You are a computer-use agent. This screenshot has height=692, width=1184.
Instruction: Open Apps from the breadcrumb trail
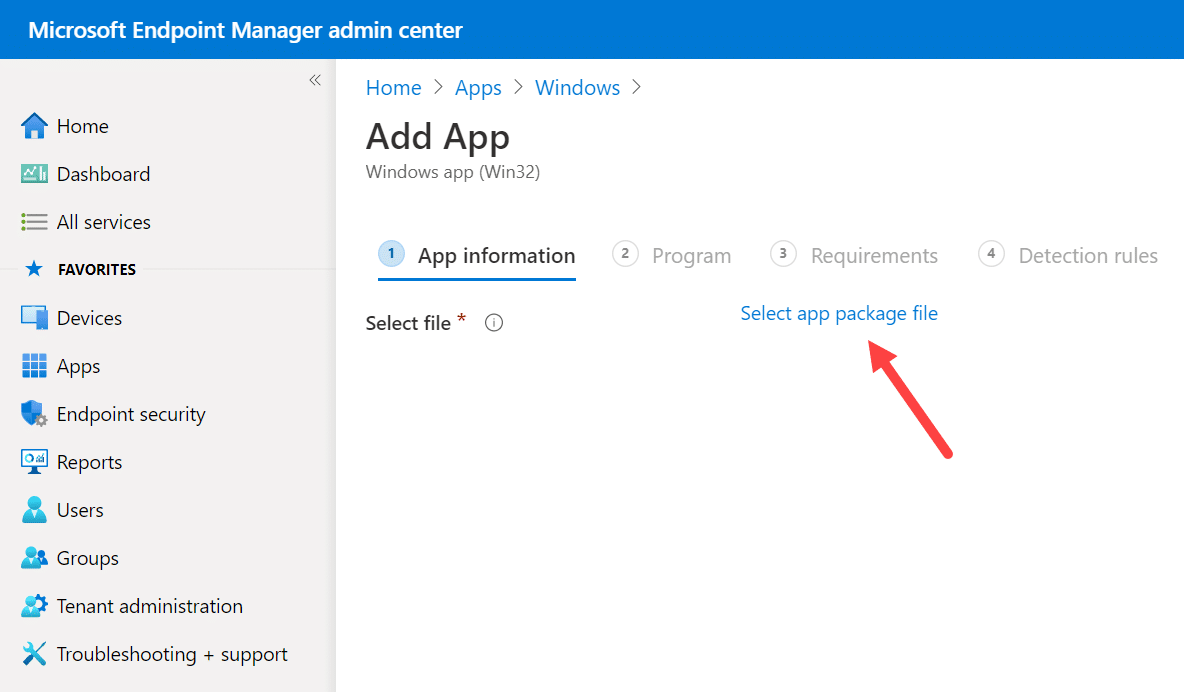pos(478,87)
